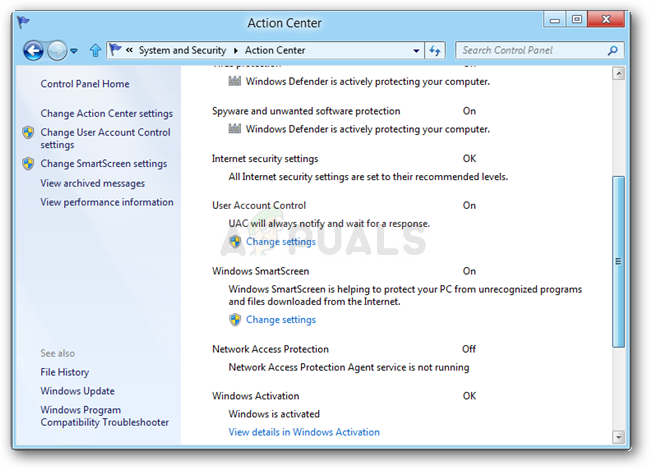Viewport: 650px width, 469px height.
Task: Select Action Center breadcrumb
Action: pyautogui.click(x=275, y=50)
